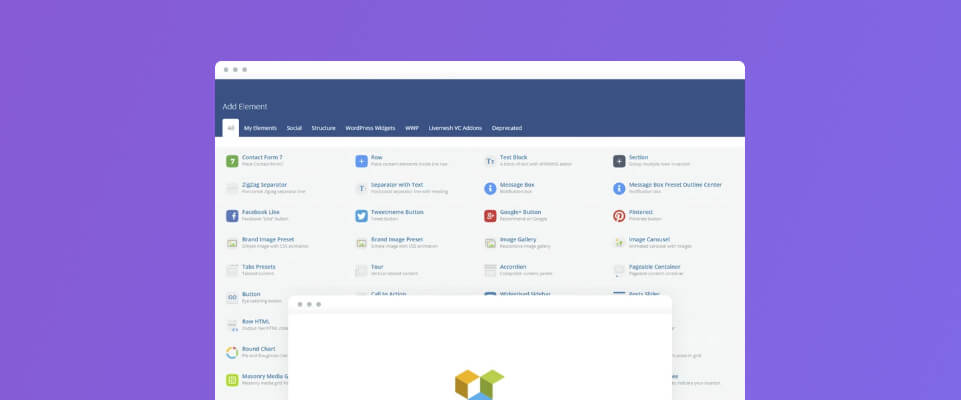Open the Structure tab
Screen dimensions: 961x400
[324, 128]
